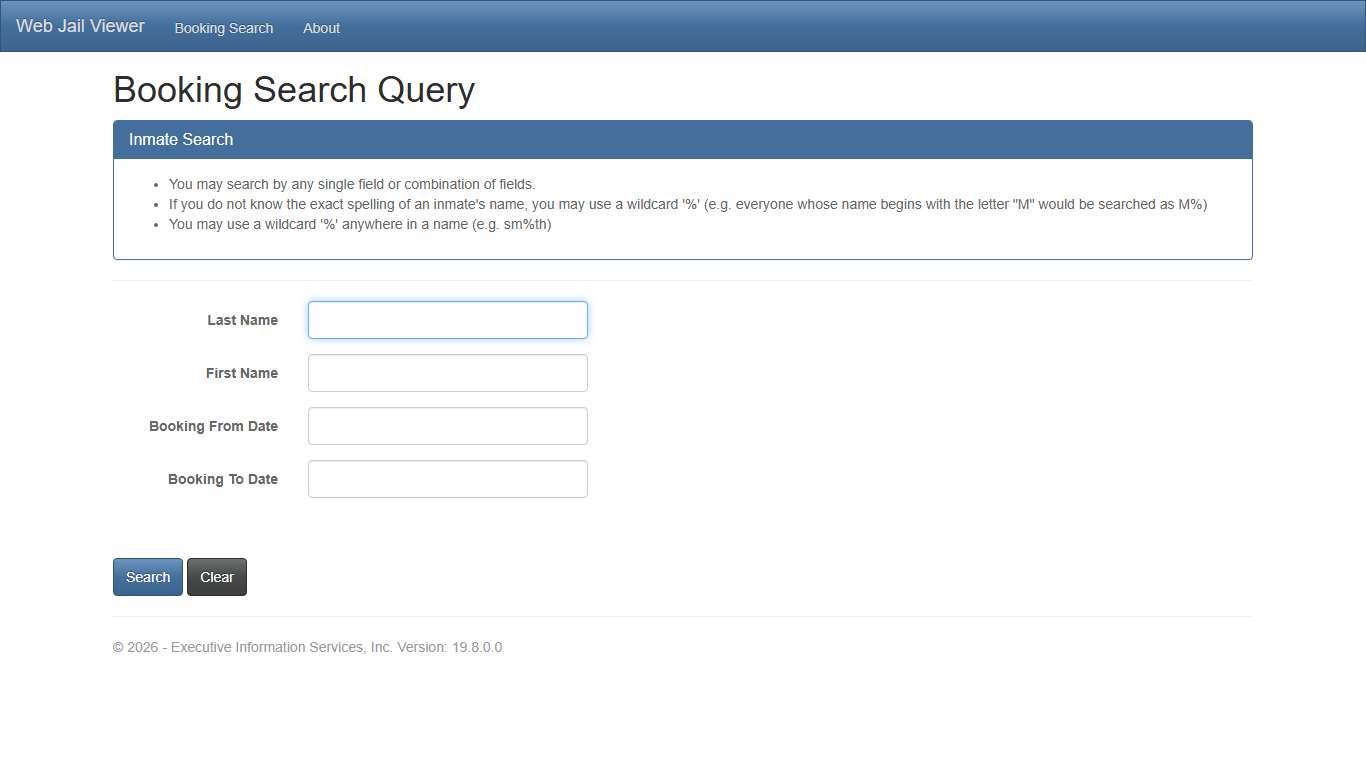
Task: Click the Booking Search Query heading
Action: (293, 90)
